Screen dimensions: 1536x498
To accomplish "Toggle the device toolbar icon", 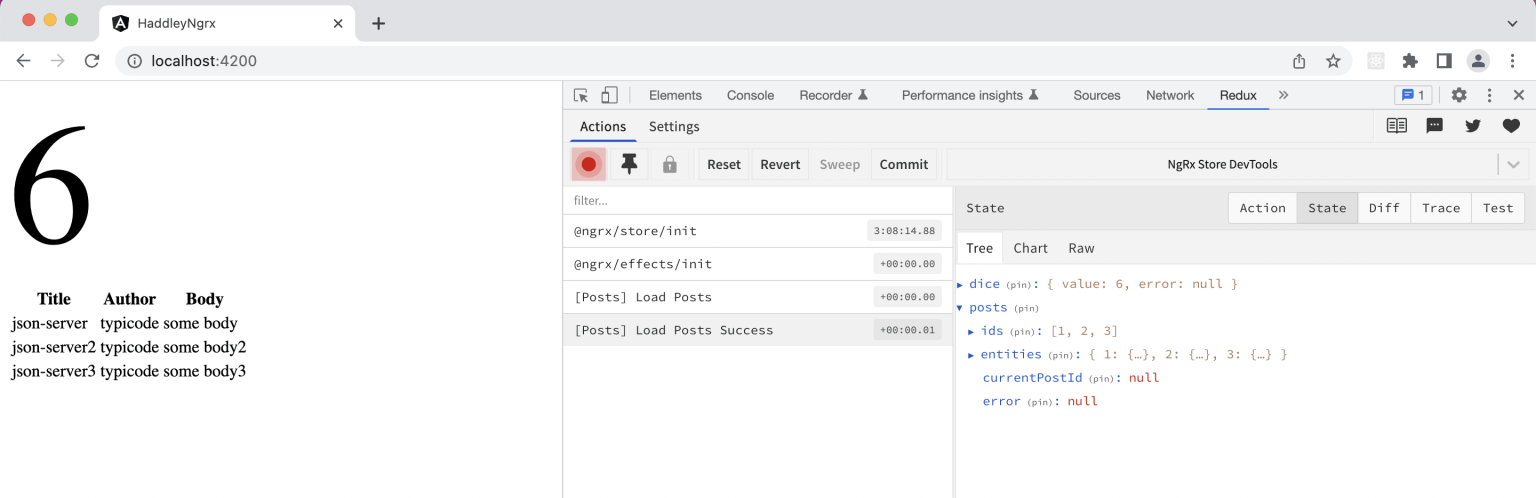I will (x=609, y=95).
